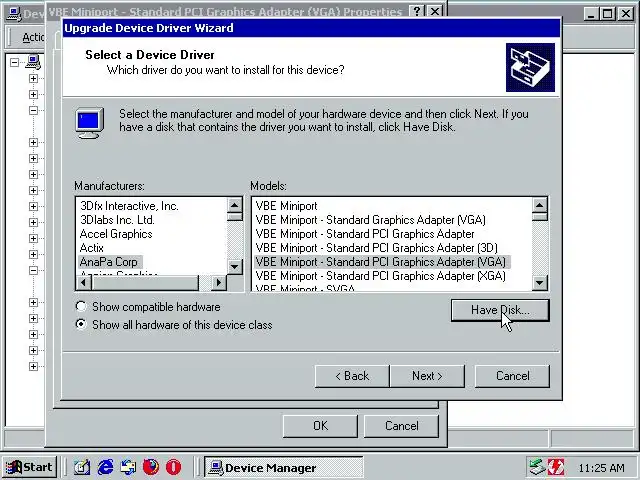Select manufacturer AnaPa Corp

click(x=109, y=262)
